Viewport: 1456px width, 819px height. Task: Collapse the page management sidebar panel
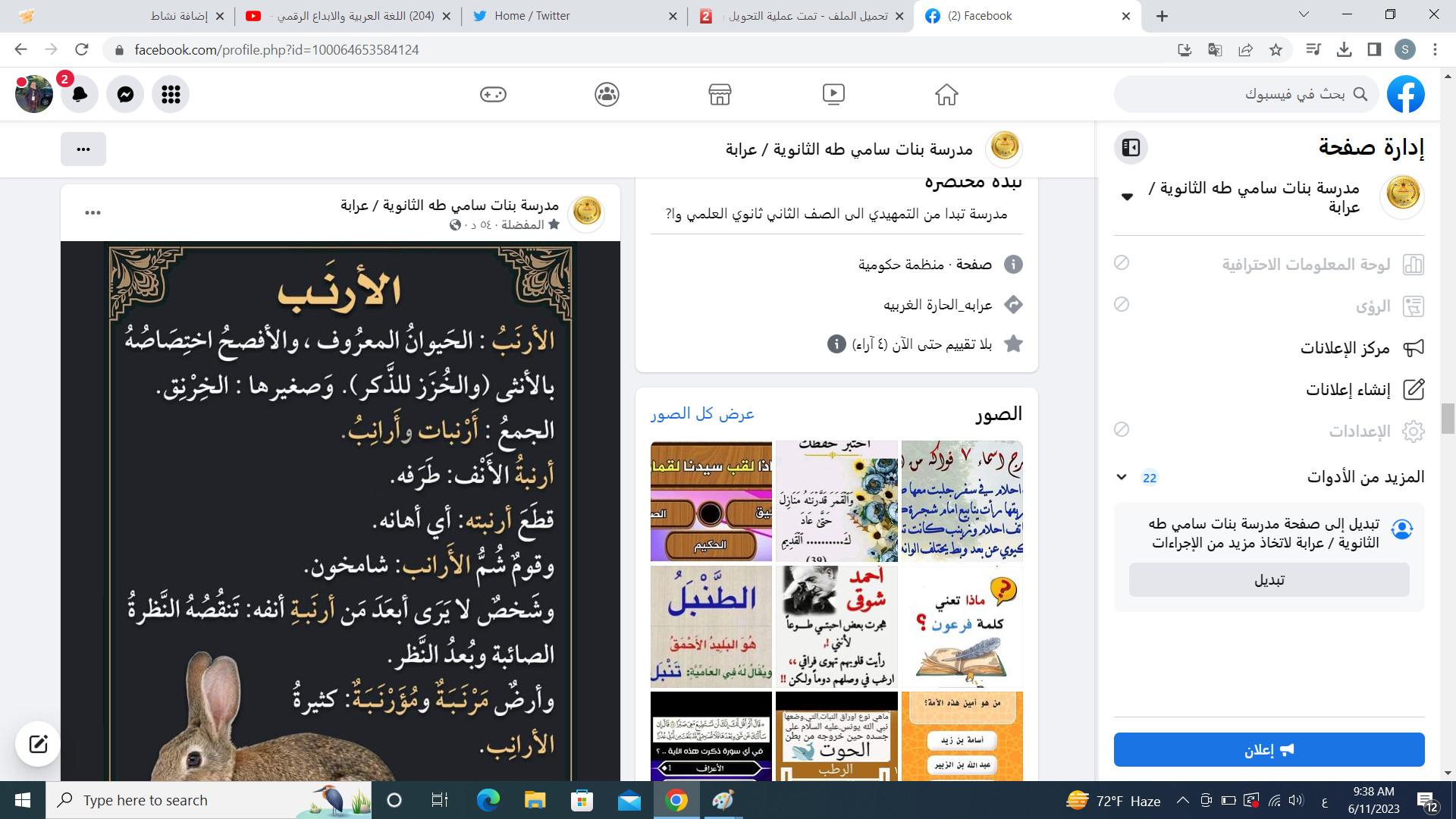tap(1131, 147)
